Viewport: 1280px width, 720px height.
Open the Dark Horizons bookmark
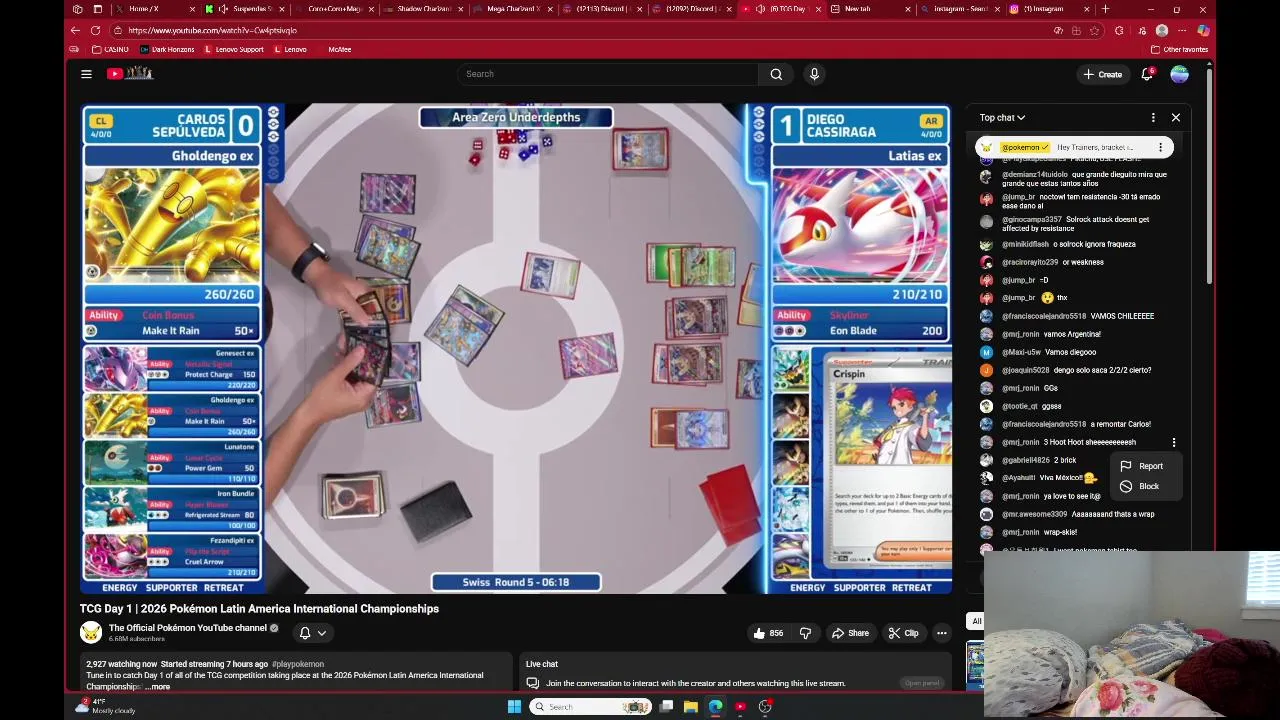[167, 49]
